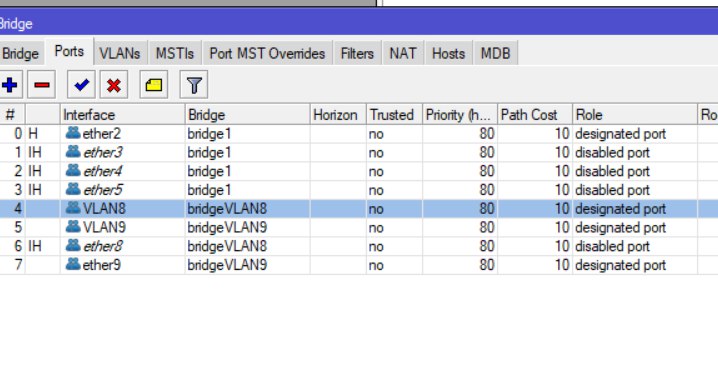Click the ether3 interface icon

coord(73,152)
